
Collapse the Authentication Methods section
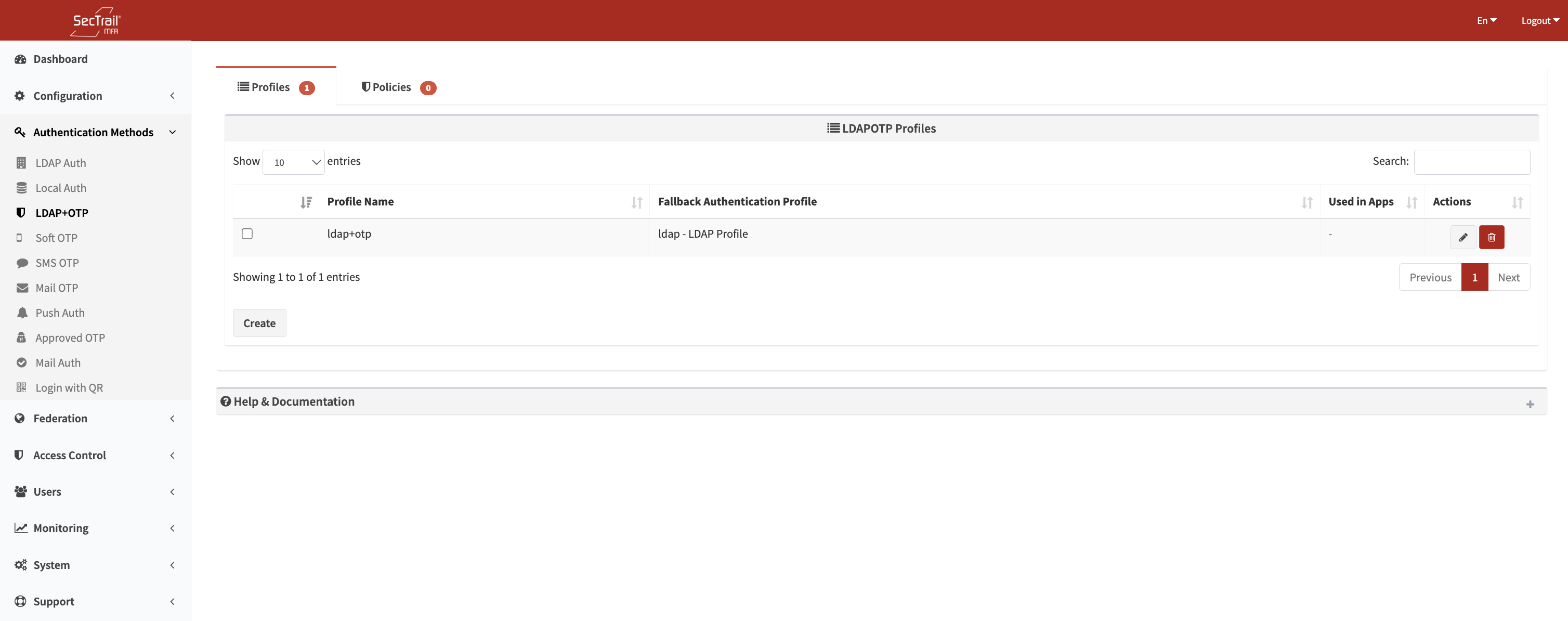94,132
